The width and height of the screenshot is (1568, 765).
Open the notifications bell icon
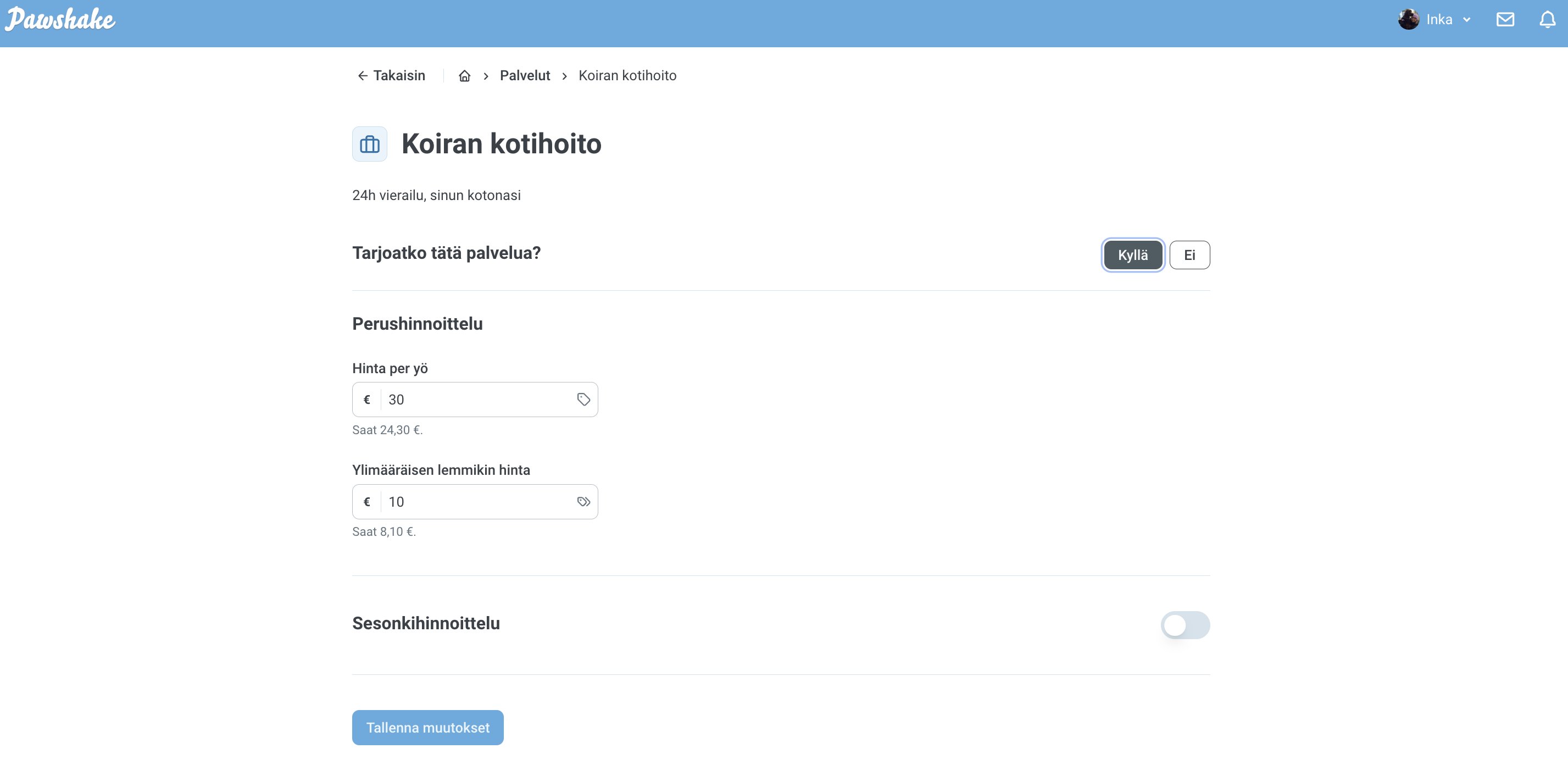pos(1547,19)
